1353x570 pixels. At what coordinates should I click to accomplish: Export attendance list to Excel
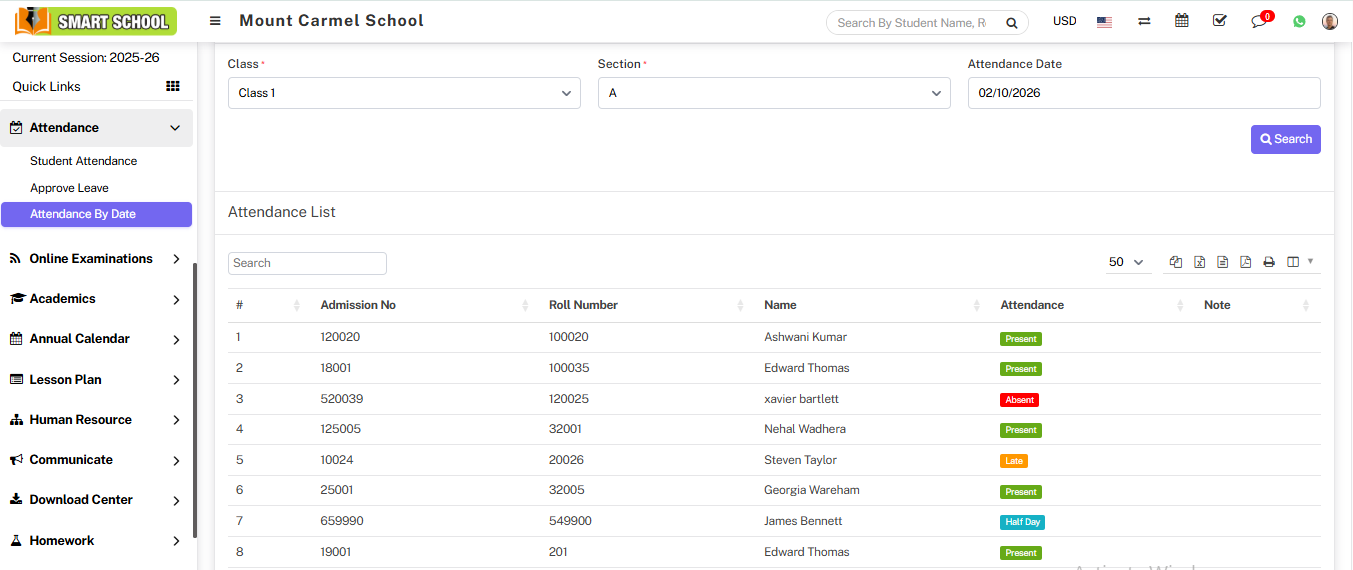pos(1199,262)
